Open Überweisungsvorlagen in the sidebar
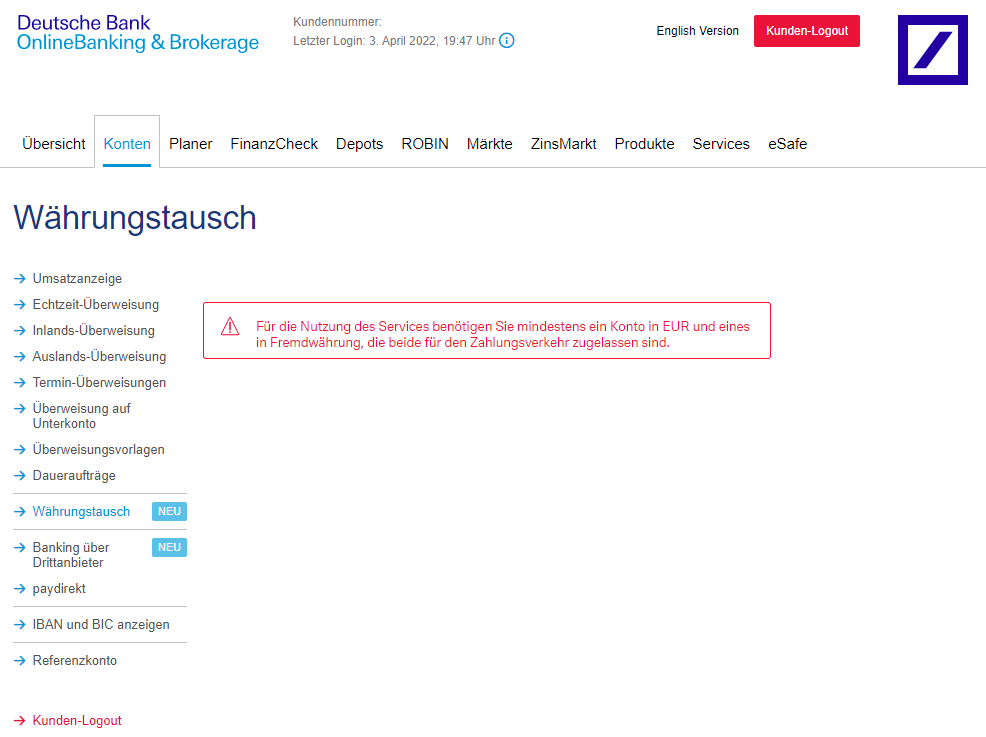 coord(99,450)
